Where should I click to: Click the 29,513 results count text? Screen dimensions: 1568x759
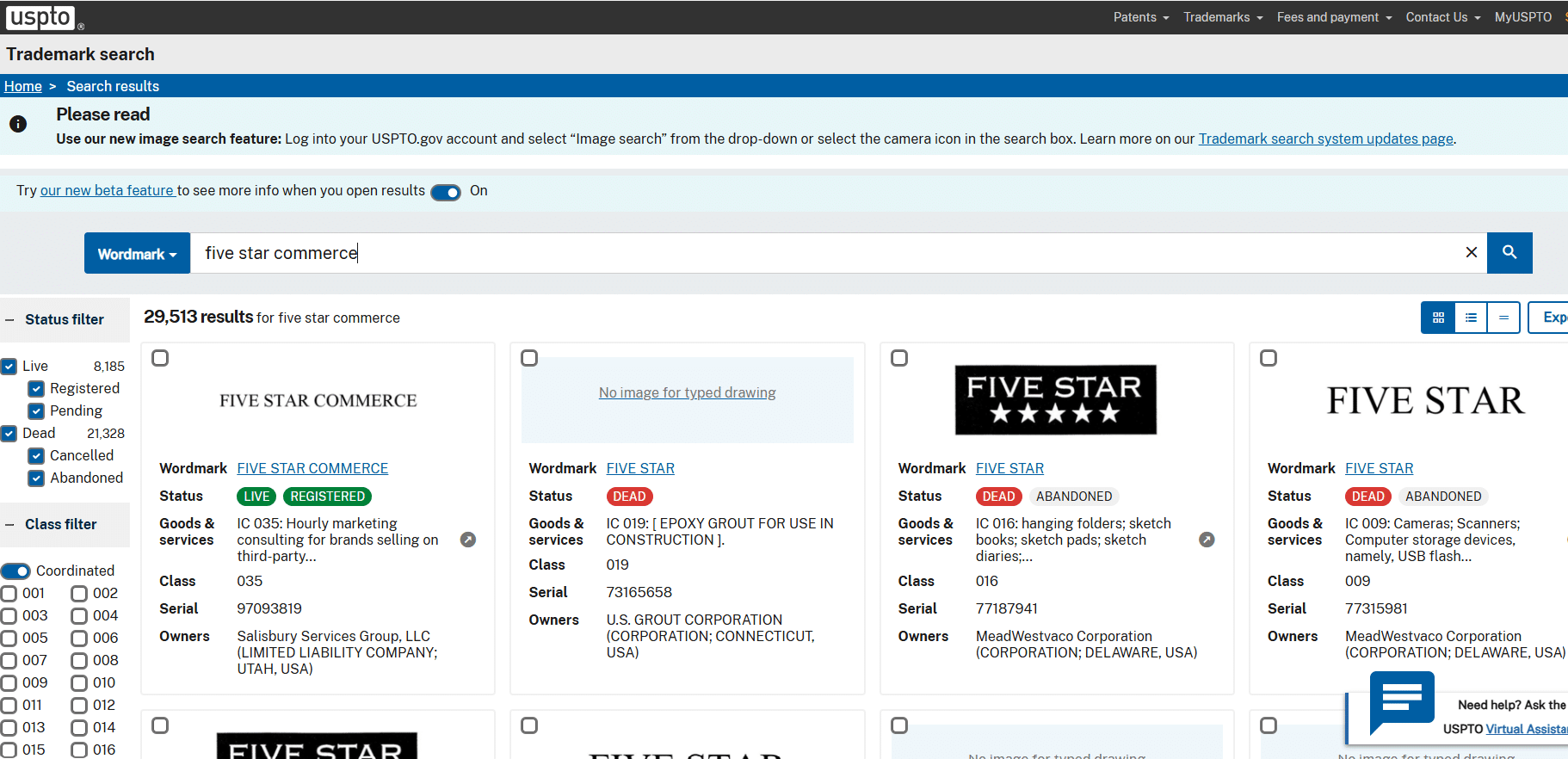click(199, 317)
